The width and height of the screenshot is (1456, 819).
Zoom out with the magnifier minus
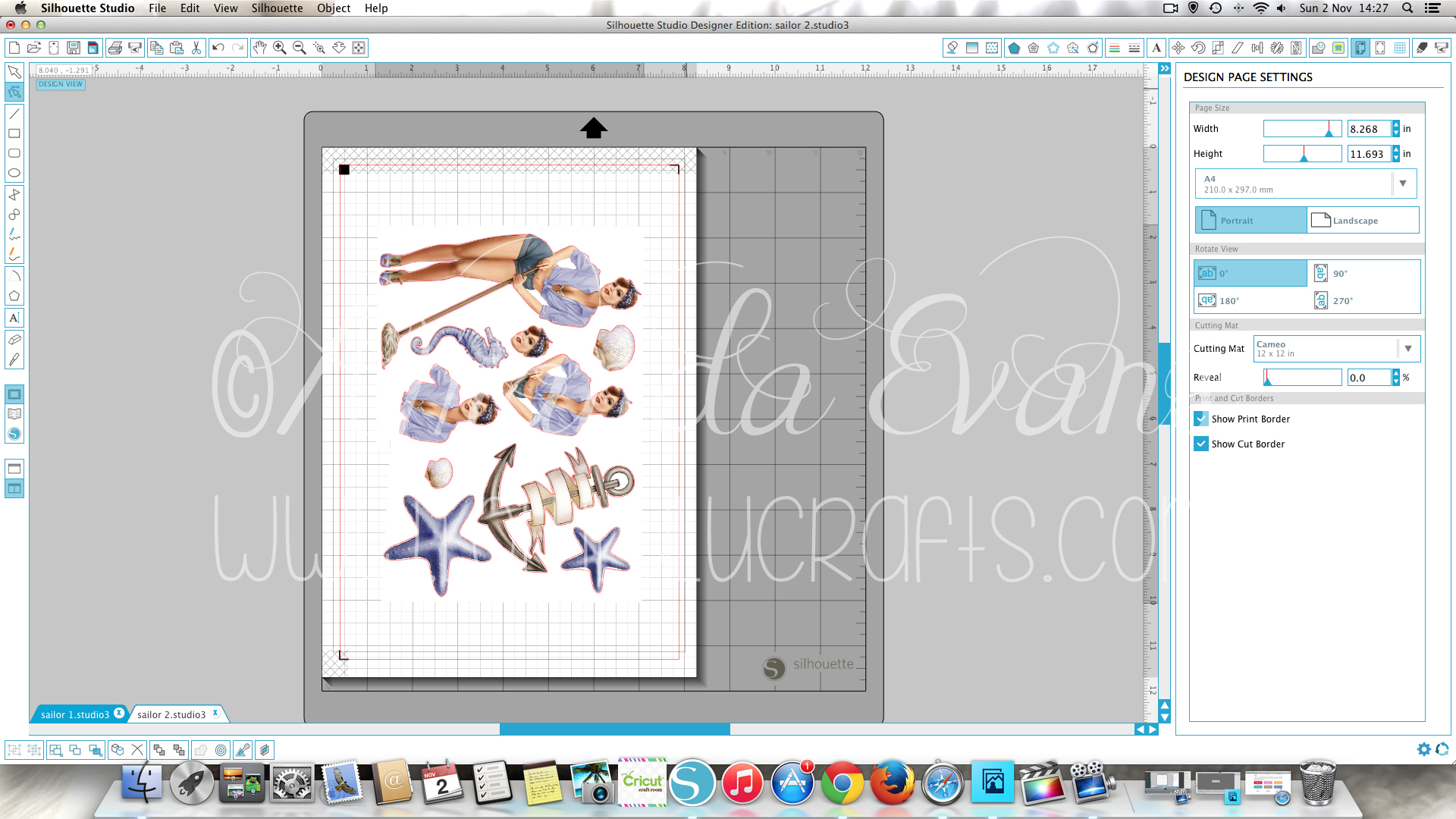tap(300, 48)
